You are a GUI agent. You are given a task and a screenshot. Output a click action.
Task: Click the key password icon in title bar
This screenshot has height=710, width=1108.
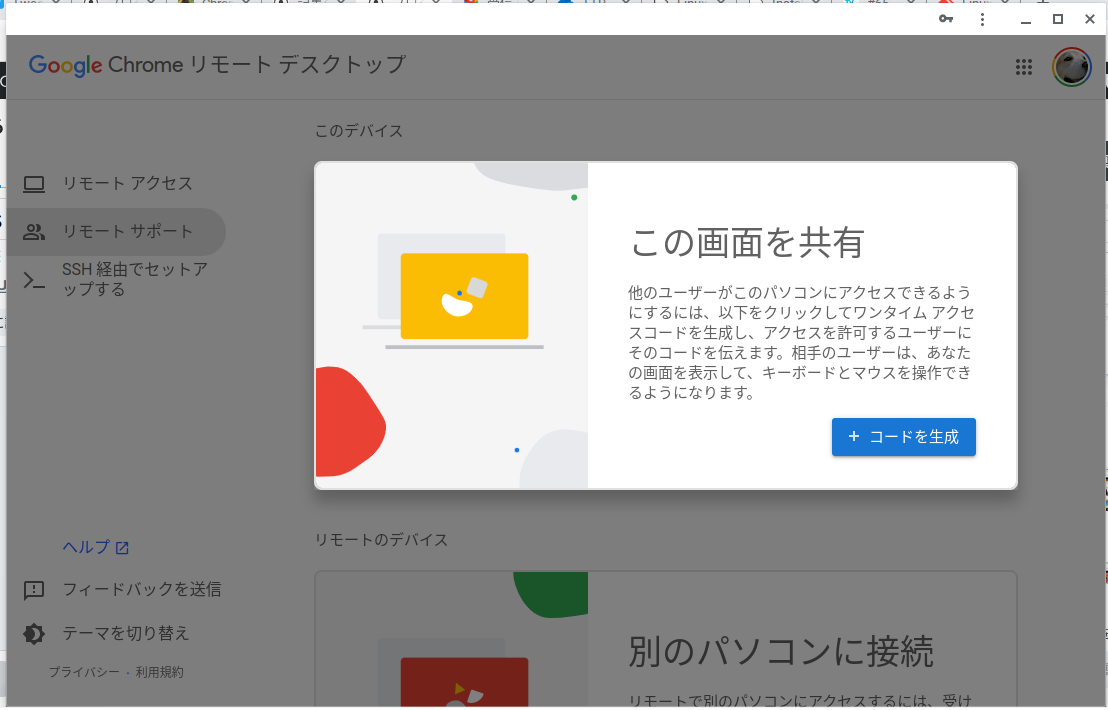click(945, 19)
